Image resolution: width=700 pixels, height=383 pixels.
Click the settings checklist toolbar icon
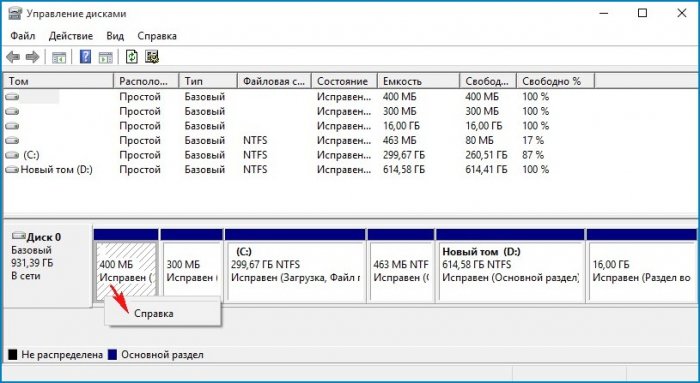point(152,57)
